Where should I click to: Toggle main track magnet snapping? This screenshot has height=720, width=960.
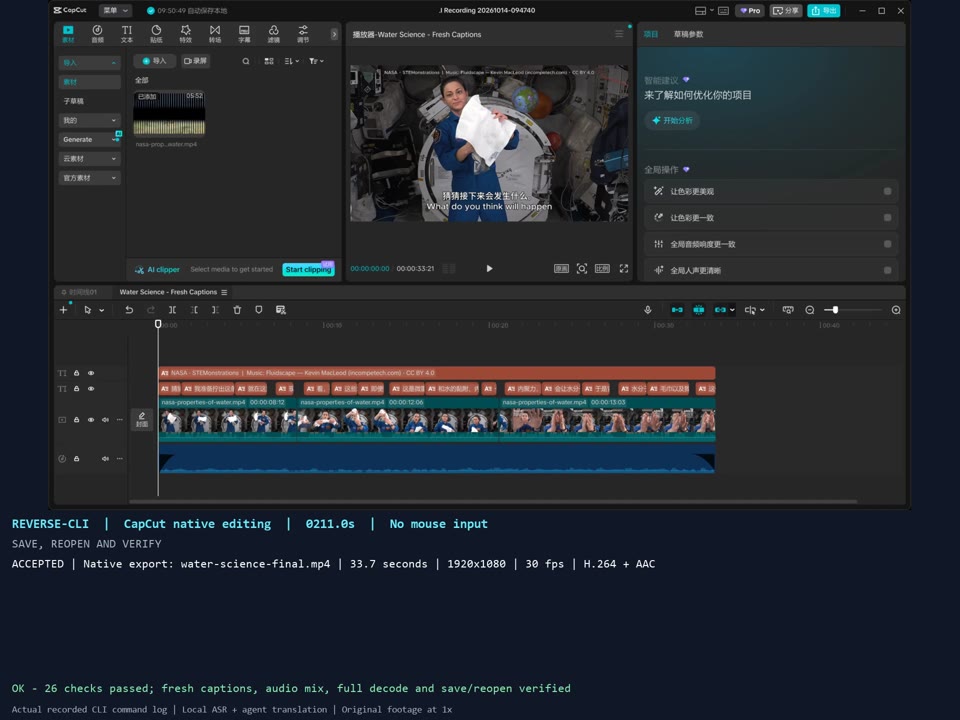[677, 310]
